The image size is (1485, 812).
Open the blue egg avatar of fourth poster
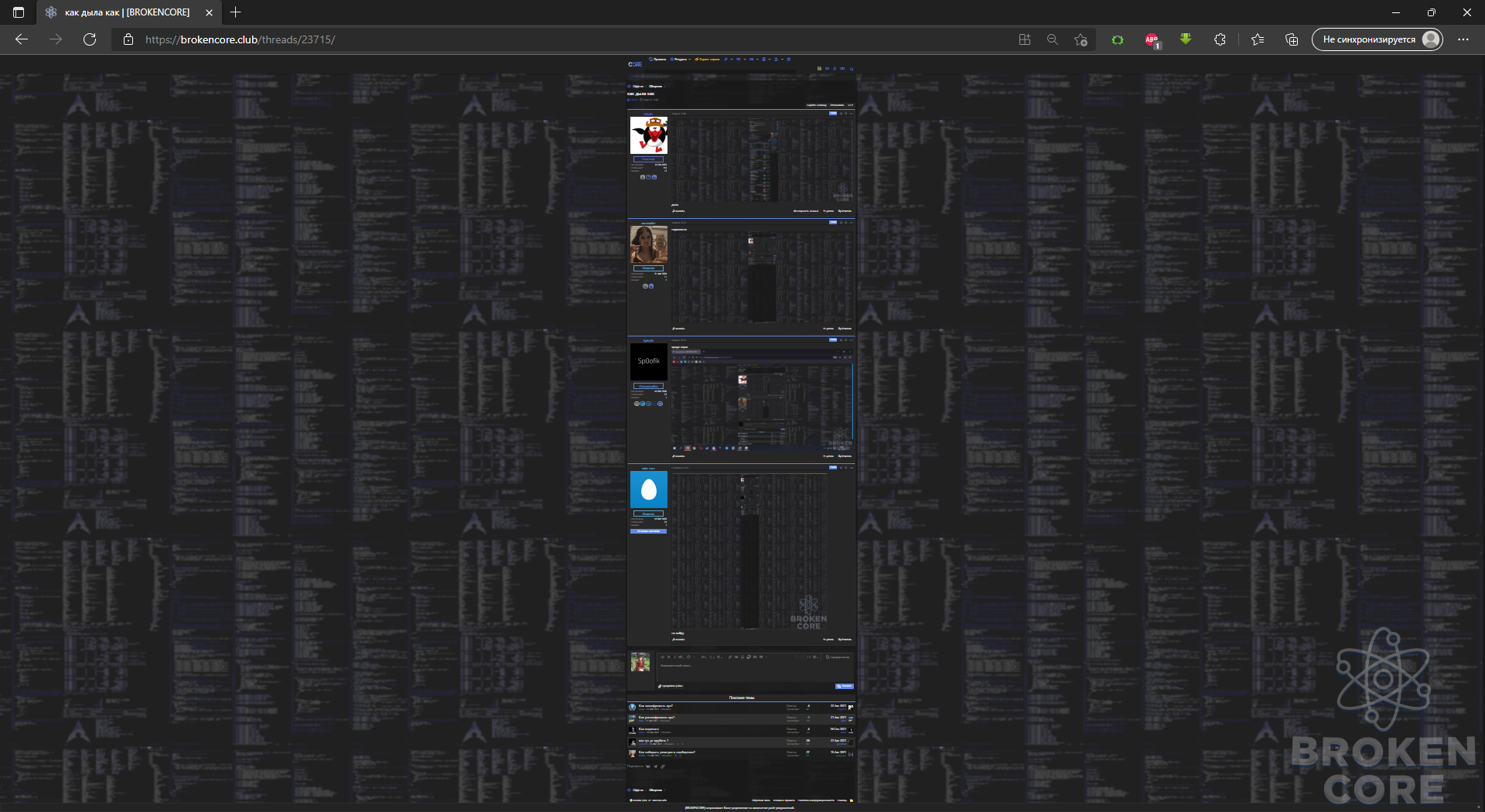649,490
